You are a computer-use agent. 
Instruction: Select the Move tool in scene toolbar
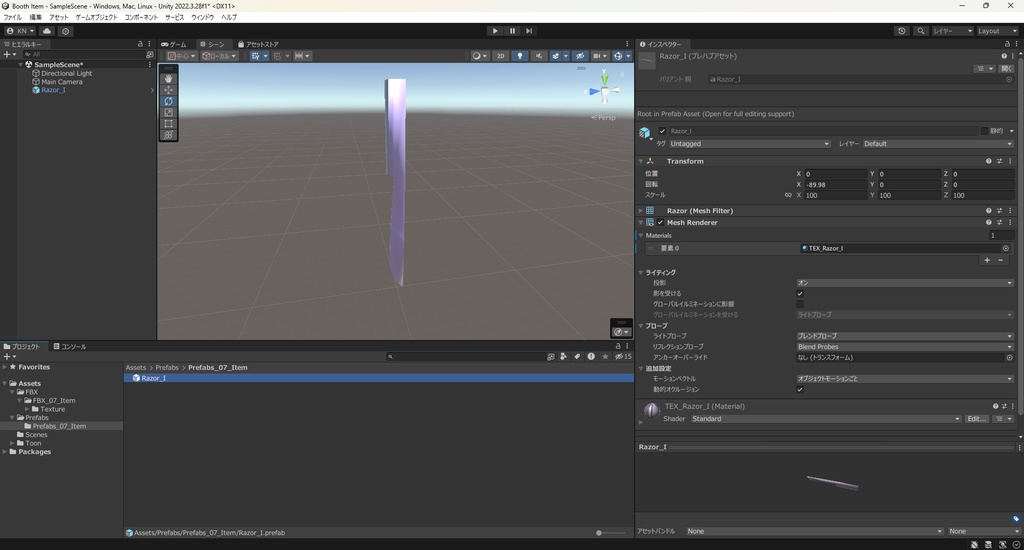click(168, 90)
